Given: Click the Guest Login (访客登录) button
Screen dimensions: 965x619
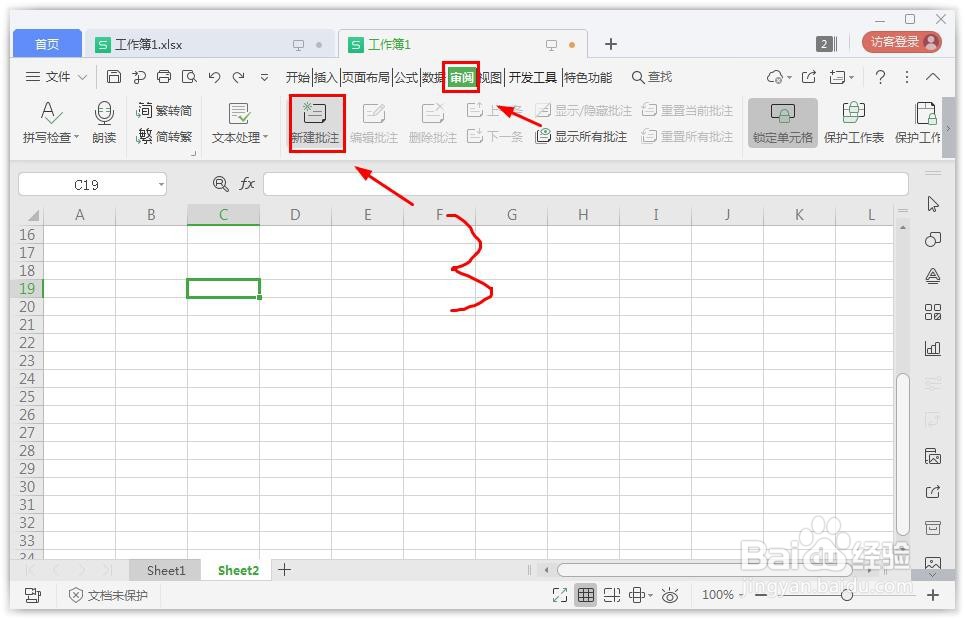Looking at the screenshot, I should click(902, 42).
